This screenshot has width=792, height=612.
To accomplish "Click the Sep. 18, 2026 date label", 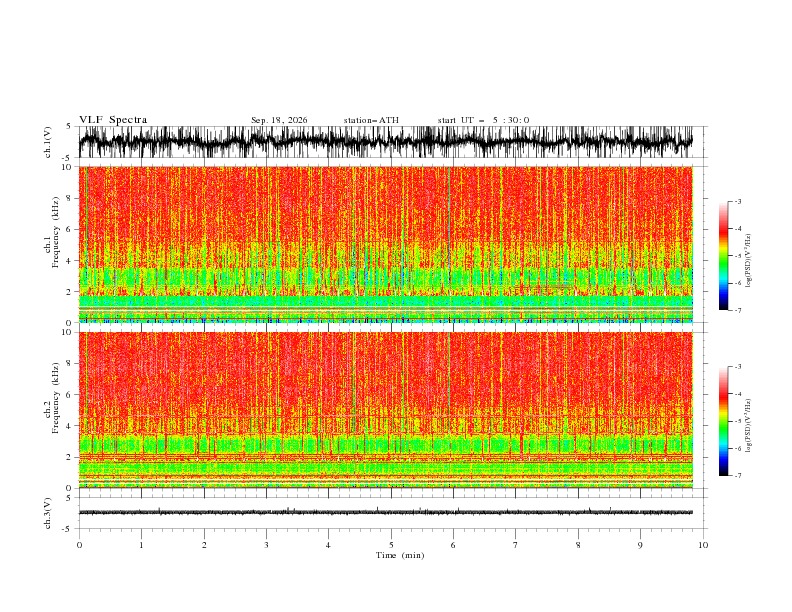I will 279,120.
